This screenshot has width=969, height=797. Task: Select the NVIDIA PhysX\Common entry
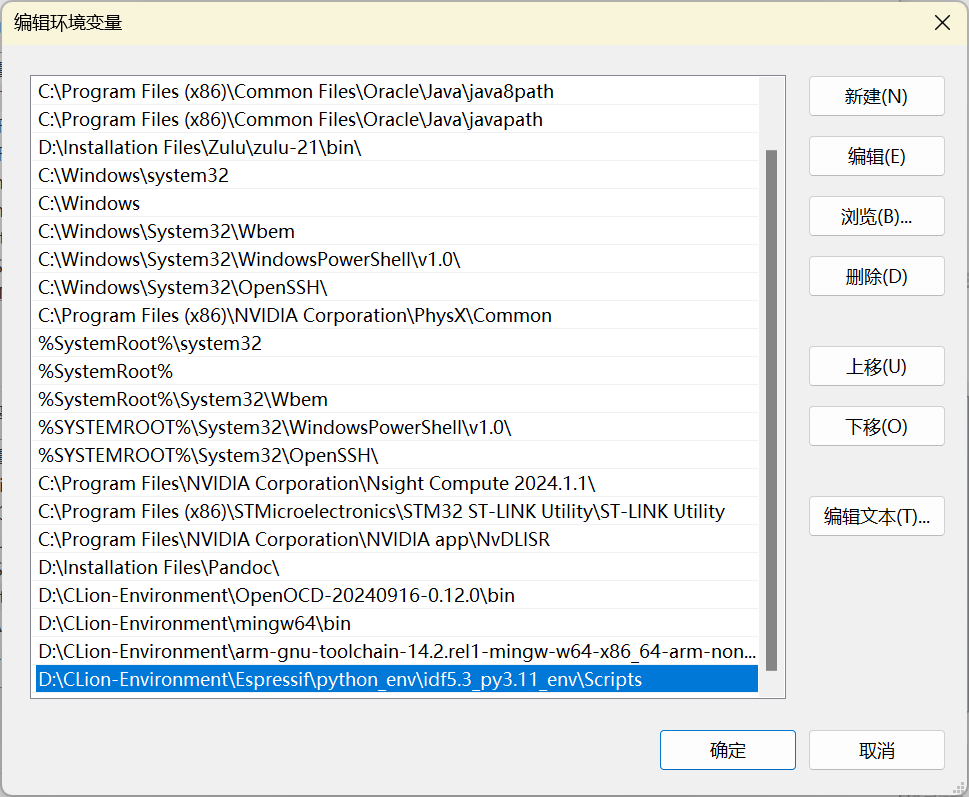[397, 315]
